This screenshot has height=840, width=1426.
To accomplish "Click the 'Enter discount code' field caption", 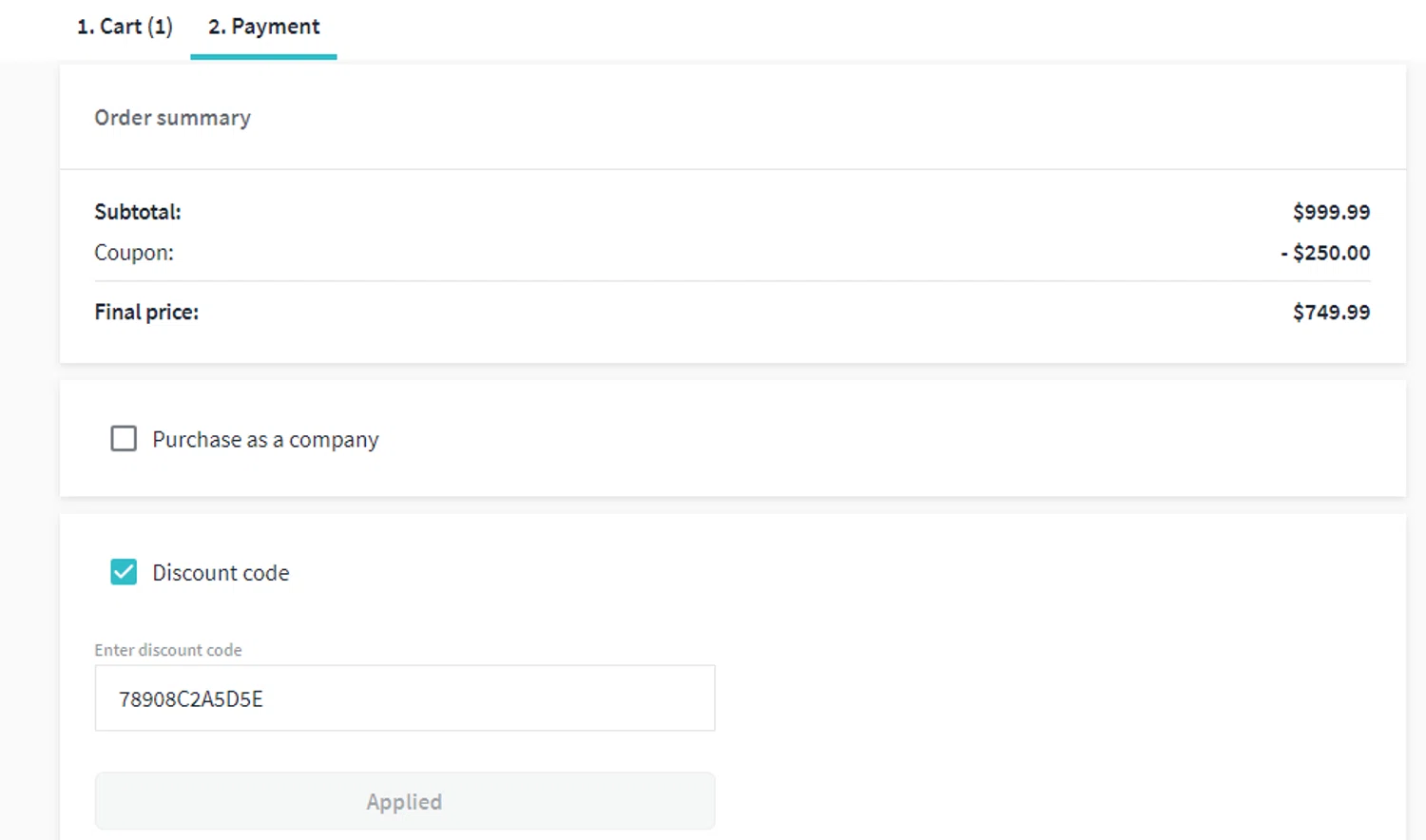I will pyautogui.click(x=168, y=650).
